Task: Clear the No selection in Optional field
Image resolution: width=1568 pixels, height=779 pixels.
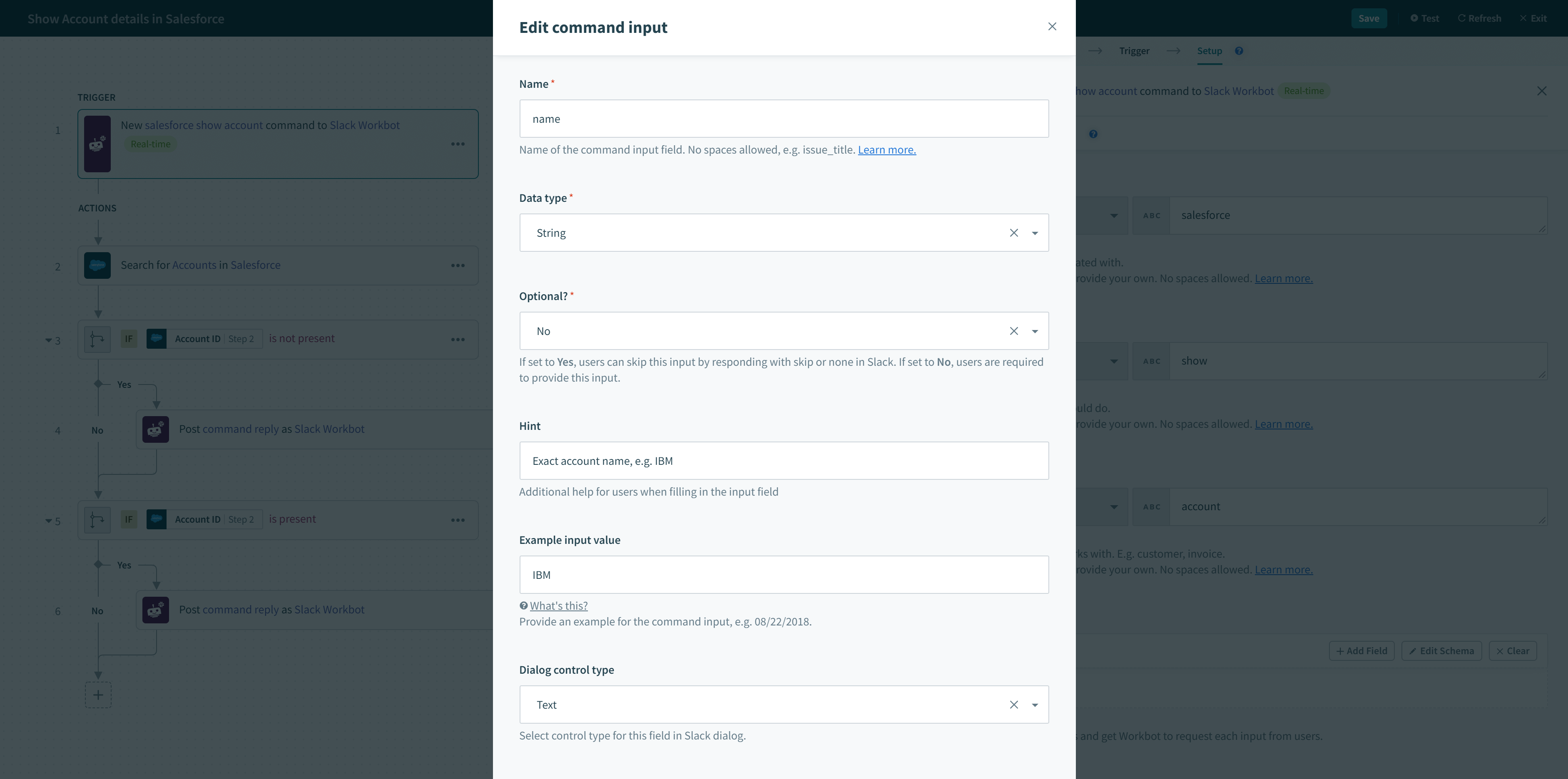Action: pyautogui.click(x=1014, y=331)
